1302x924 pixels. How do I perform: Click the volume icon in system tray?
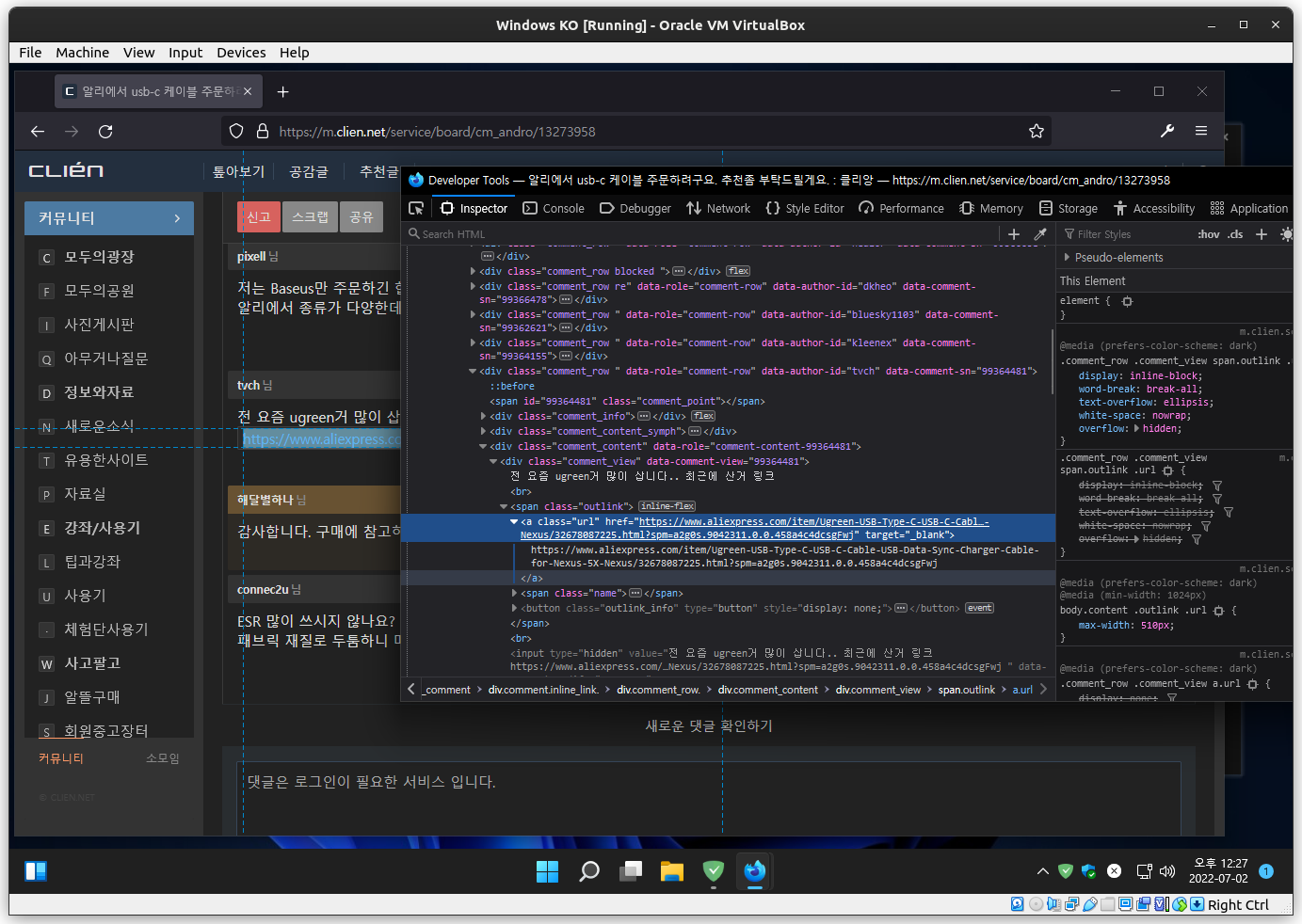(1167, 871)
